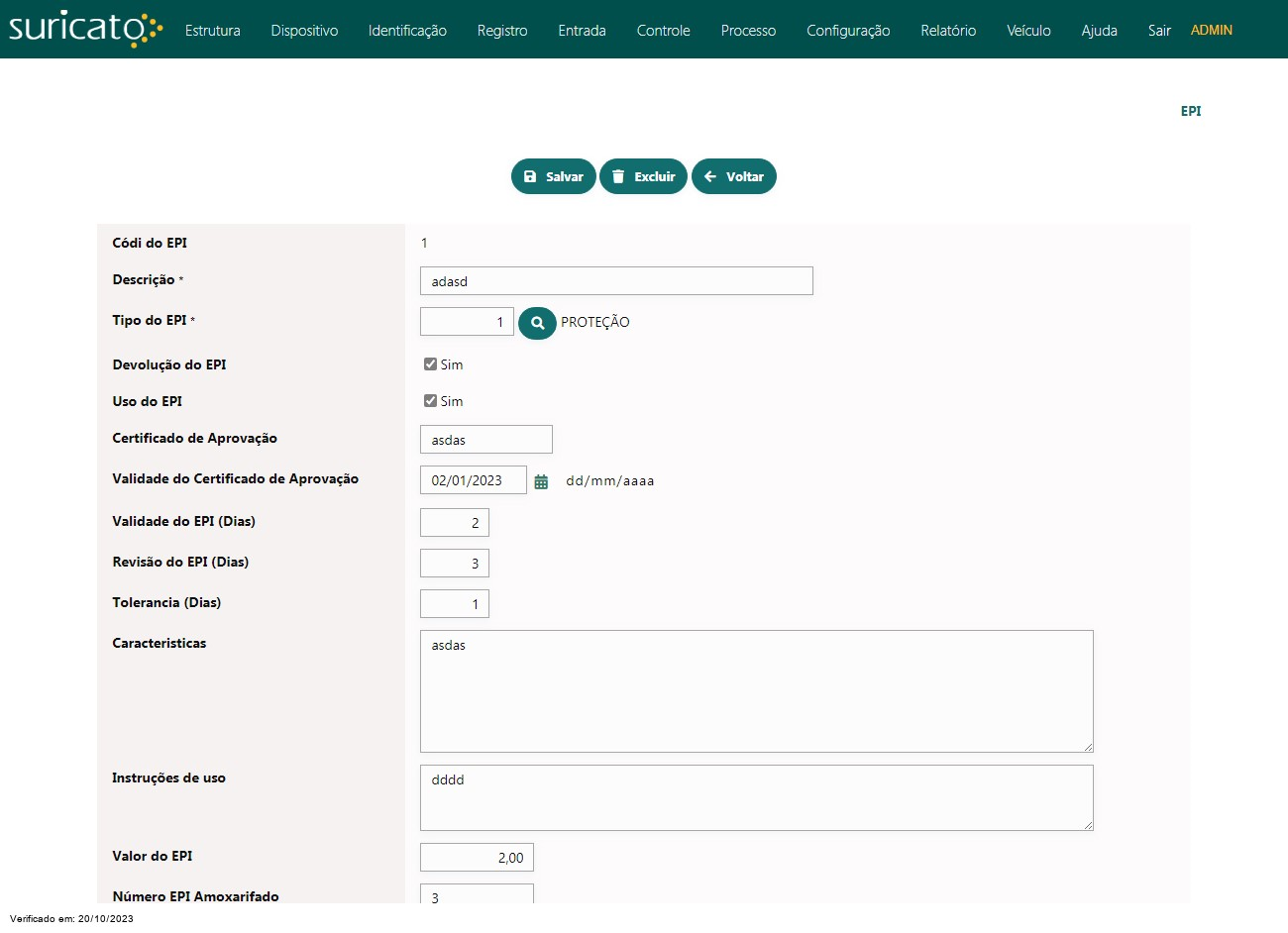Screen dimensions: 1288x933
Task: Toggle the Uso do EPI Sim checkbox
Action: tap(430, 401)
